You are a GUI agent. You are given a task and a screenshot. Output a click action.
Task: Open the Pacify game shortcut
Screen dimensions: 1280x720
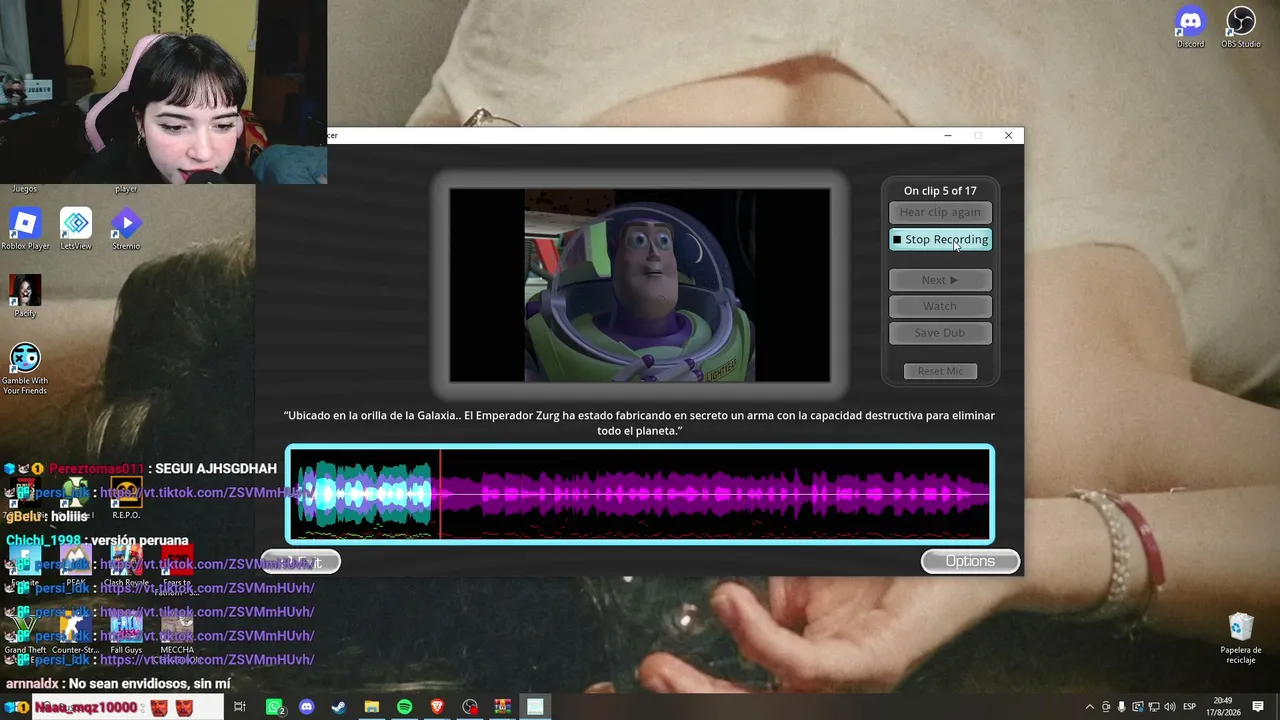25,296
